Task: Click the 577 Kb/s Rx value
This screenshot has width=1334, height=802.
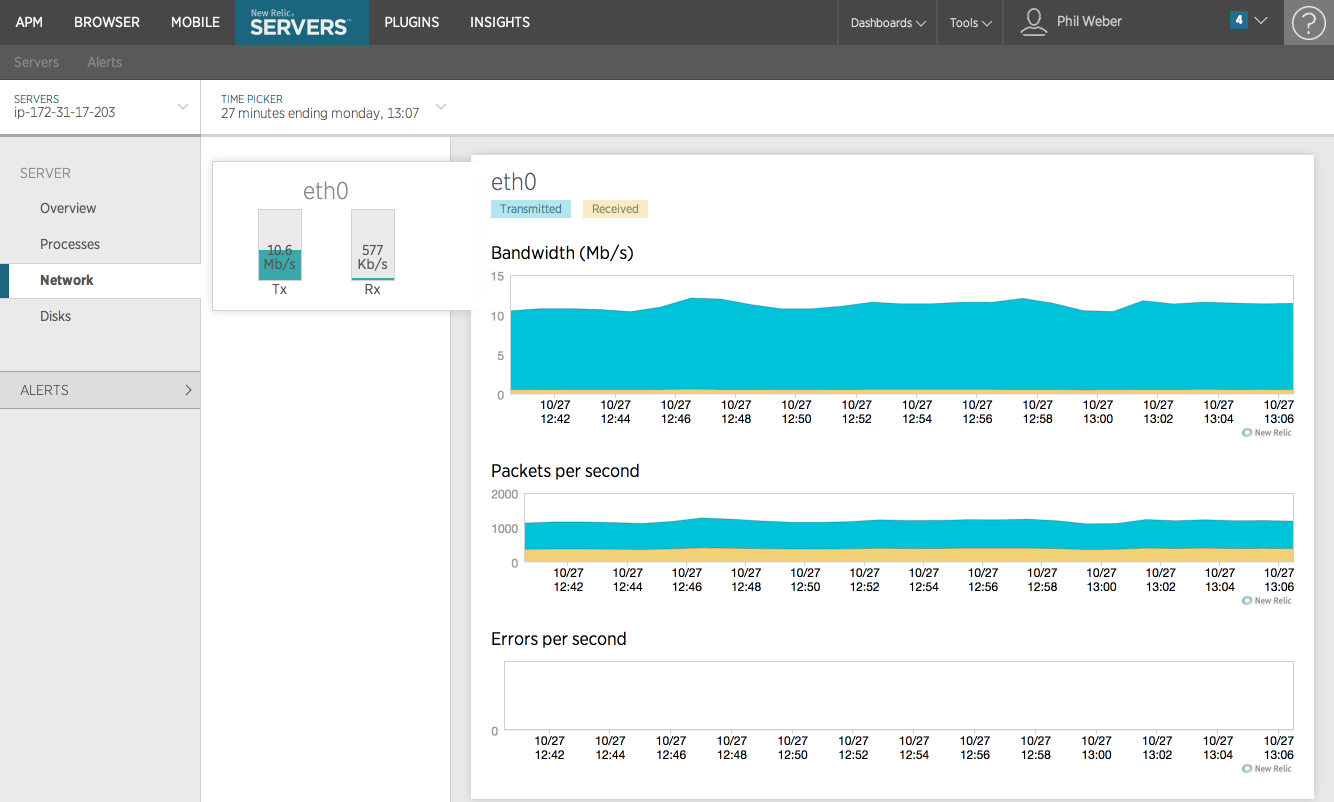Action: [x=373, y=257]
